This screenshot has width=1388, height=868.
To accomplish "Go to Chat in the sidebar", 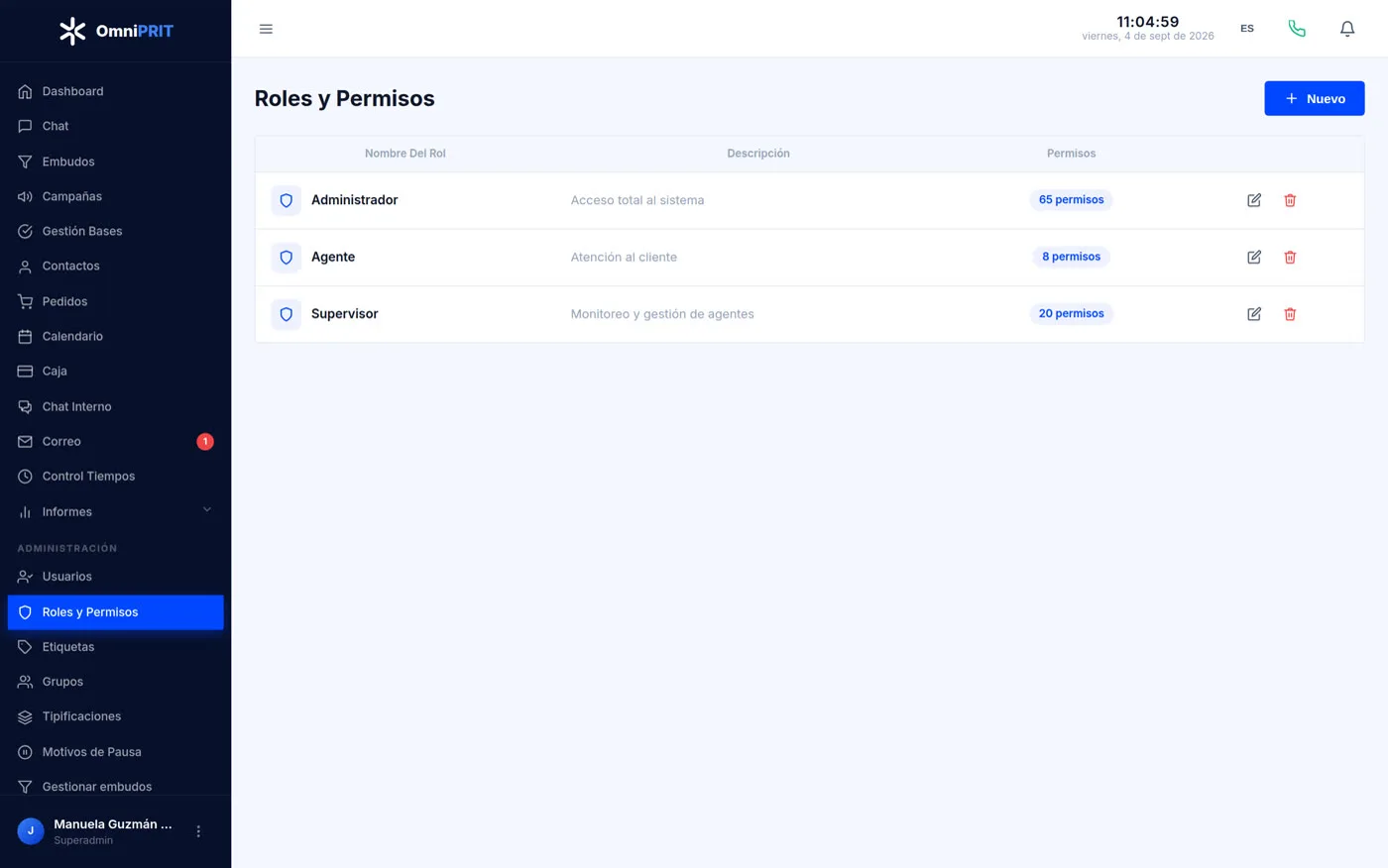I will 116,126.
